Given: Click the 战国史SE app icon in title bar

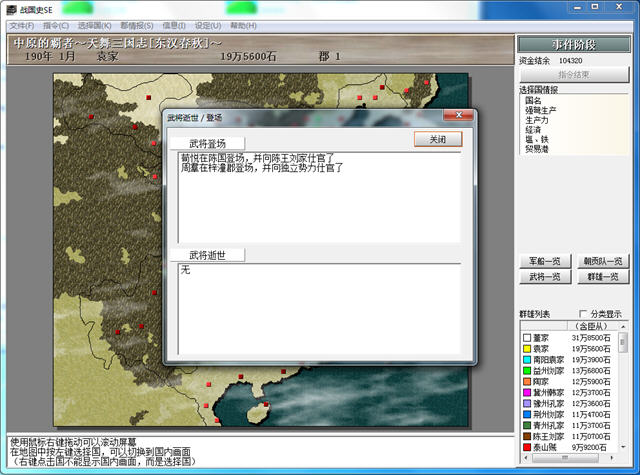Looking at the screenshot, I should click(x=12, y=10).
